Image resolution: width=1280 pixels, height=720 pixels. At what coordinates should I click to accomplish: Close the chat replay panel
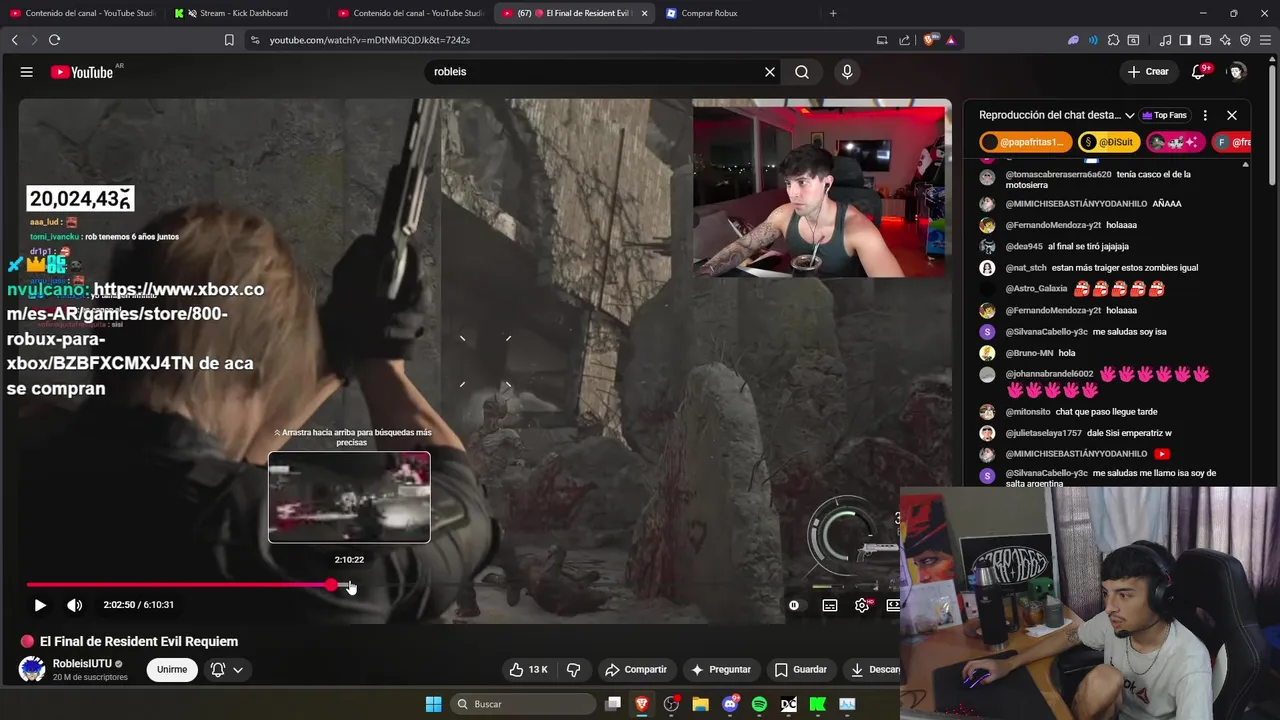point(1232,115)
